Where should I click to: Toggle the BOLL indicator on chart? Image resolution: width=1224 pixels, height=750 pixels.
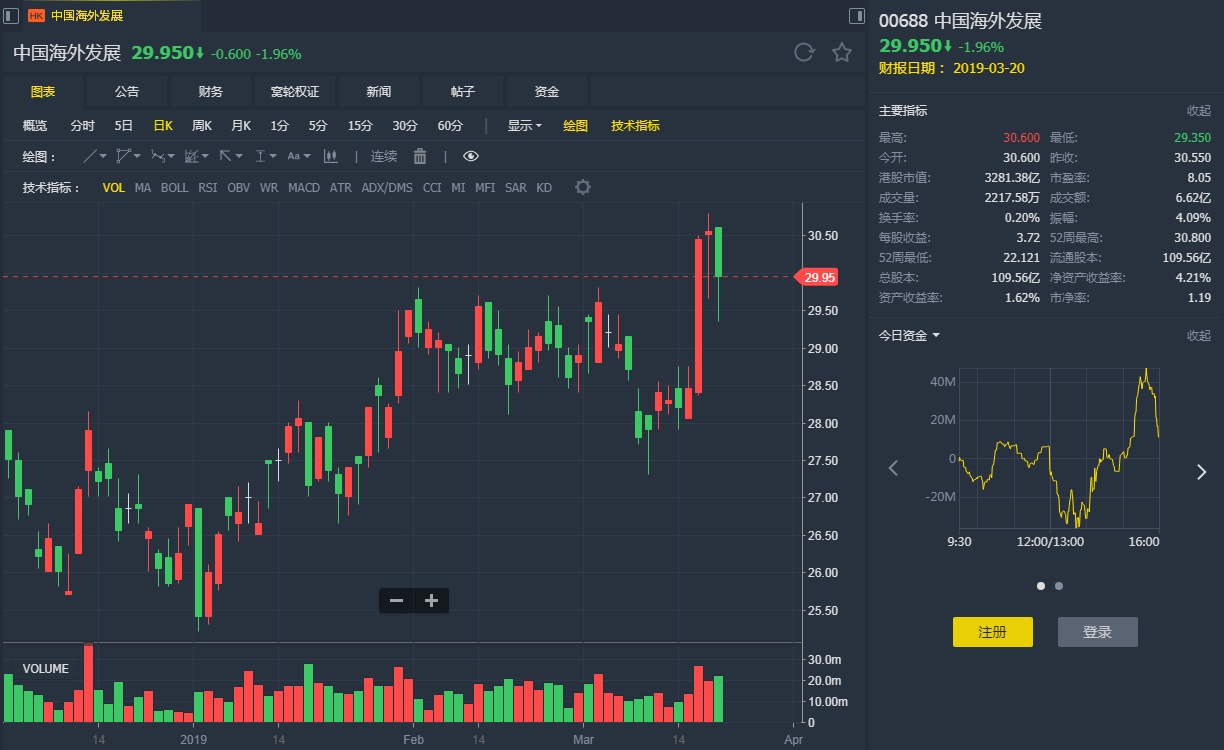[x=174, y=188]
